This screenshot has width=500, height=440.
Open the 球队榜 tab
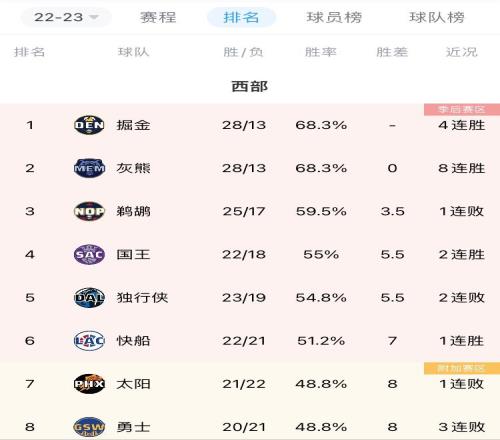pyautogui.click(x=437, y=17)
